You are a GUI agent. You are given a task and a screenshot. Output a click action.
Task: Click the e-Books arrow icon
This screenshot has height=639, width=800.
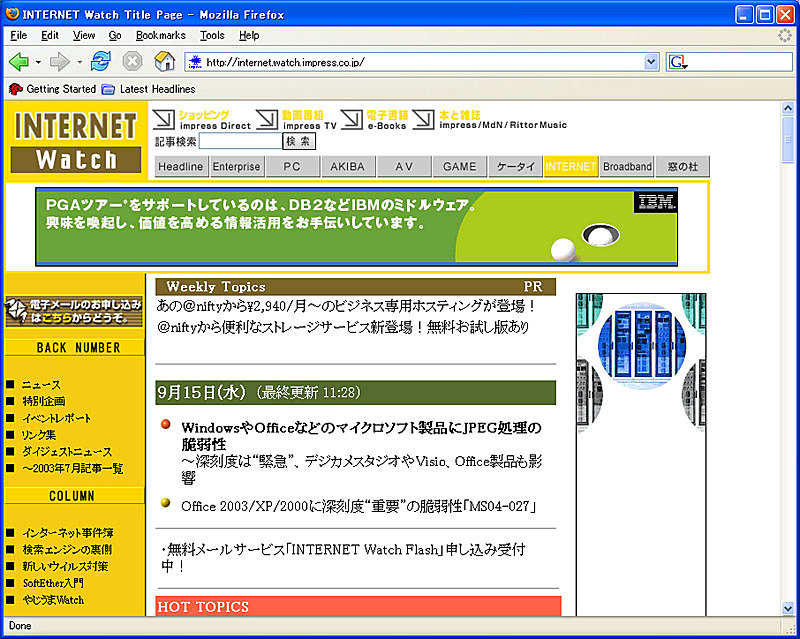coord(352,119)
